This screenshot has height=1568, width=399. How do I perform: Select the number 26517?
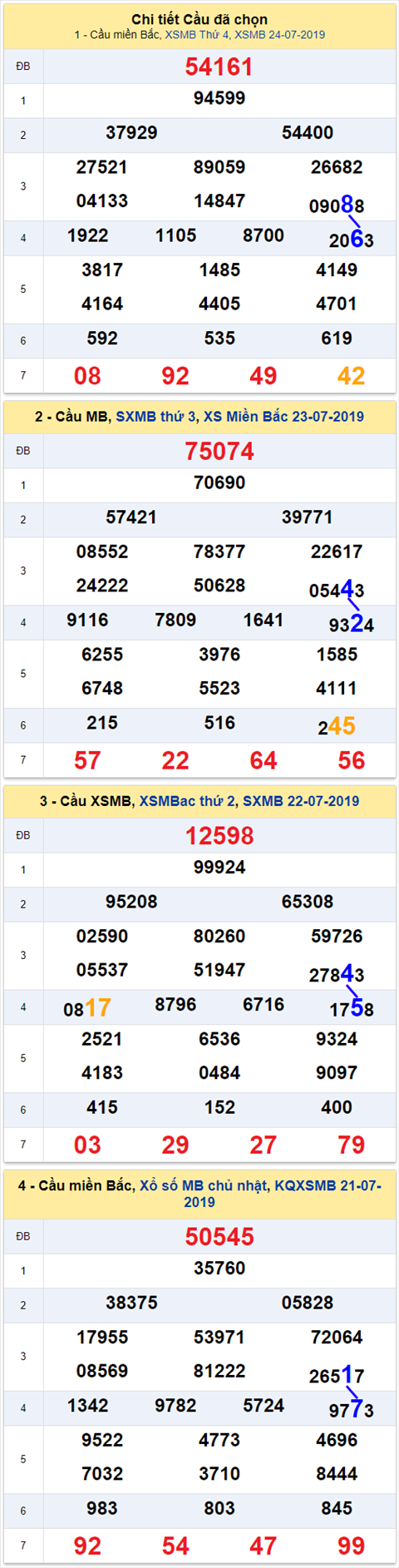pos(337,1374)
